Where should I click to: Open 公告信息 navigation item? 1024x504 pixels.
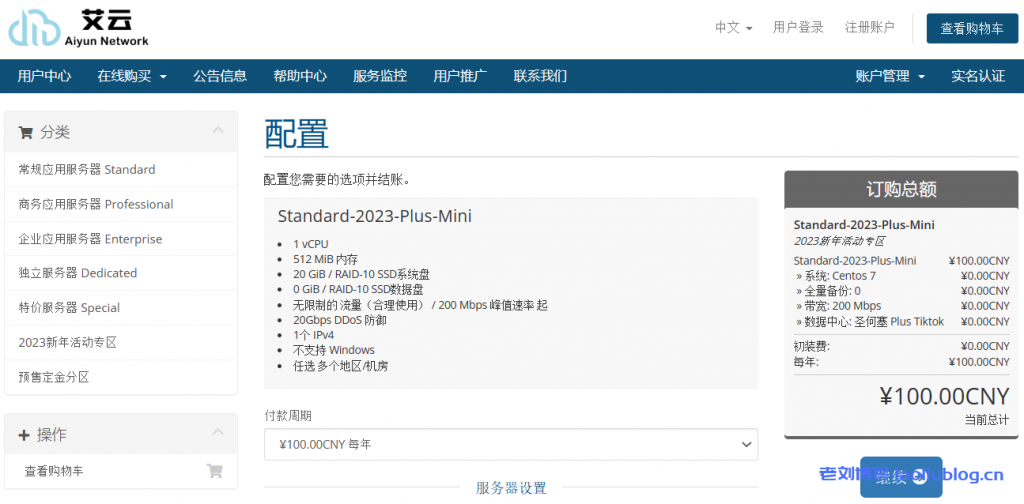[x=220, y=76]
